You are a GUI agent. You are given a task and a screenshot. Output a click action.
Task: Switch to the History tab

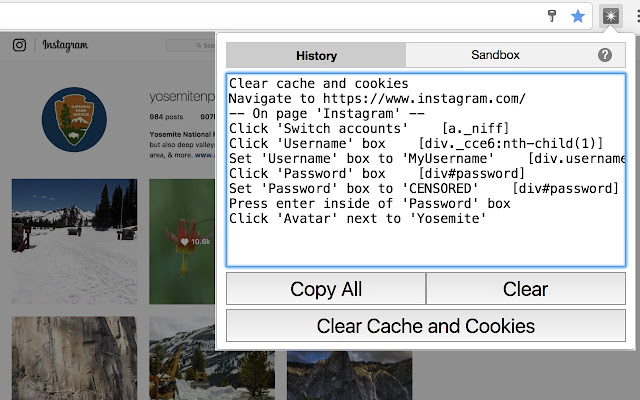pyautogui.click(x=316, y=55)
